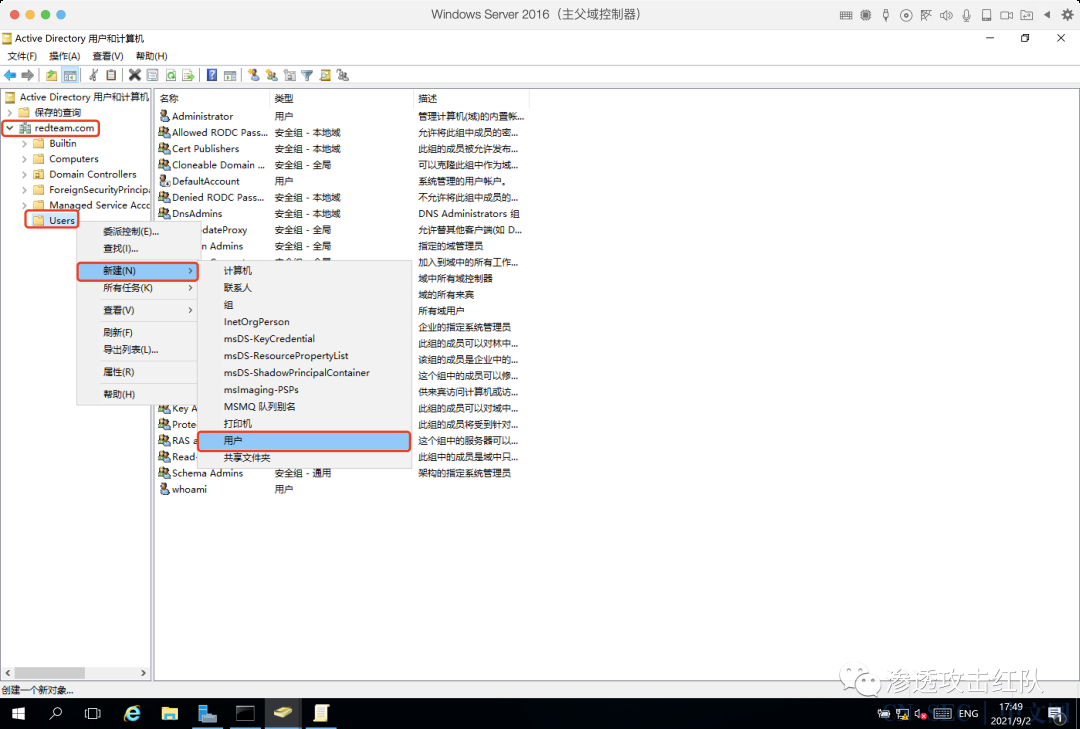This screenshot has height=729, width=1080.
Task: Toggle the show/hide console tree icon
Action: click(x=70, y=75)
